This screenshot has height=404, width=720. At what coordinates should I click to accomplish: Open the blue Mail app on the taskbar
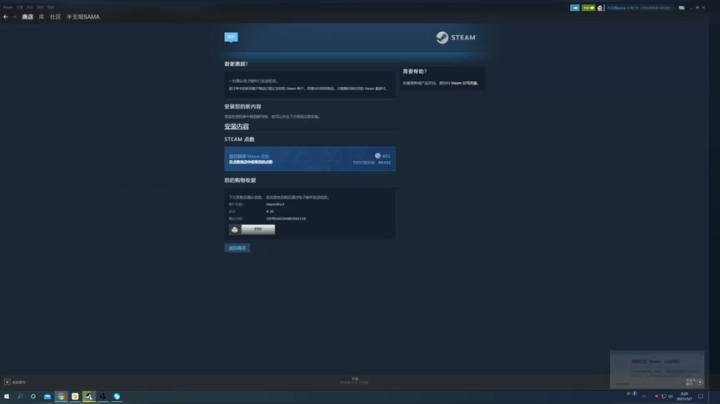[47, 396]
